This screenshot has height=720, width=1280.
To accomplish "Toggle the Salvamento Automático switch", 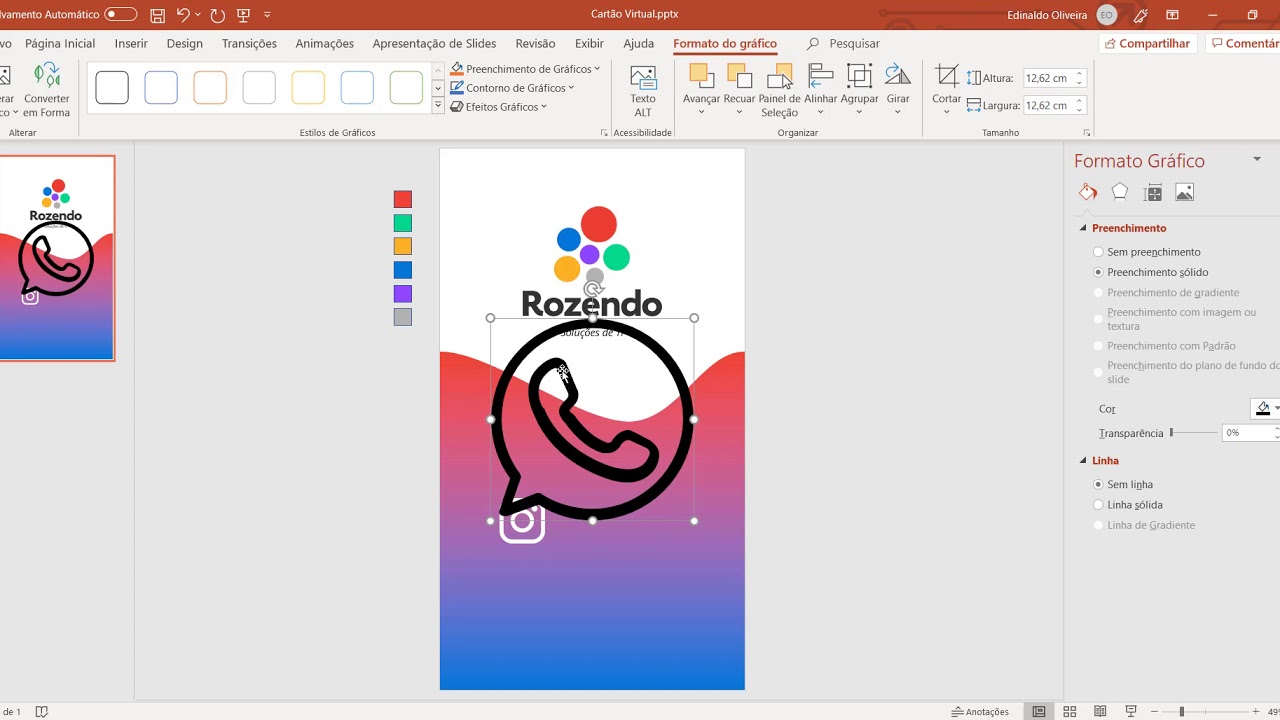I will (120, 15).
